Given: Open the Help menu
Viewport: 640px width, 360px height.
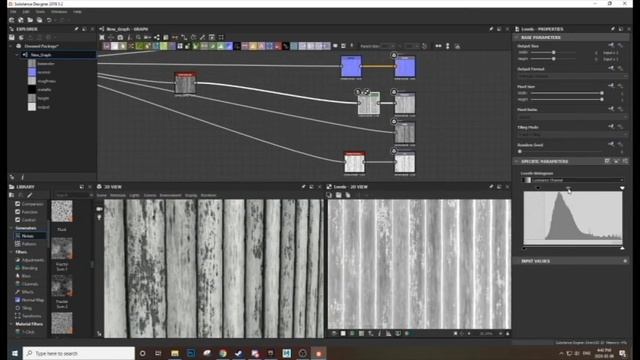Looking at the screenshot, I should (77, 12).
